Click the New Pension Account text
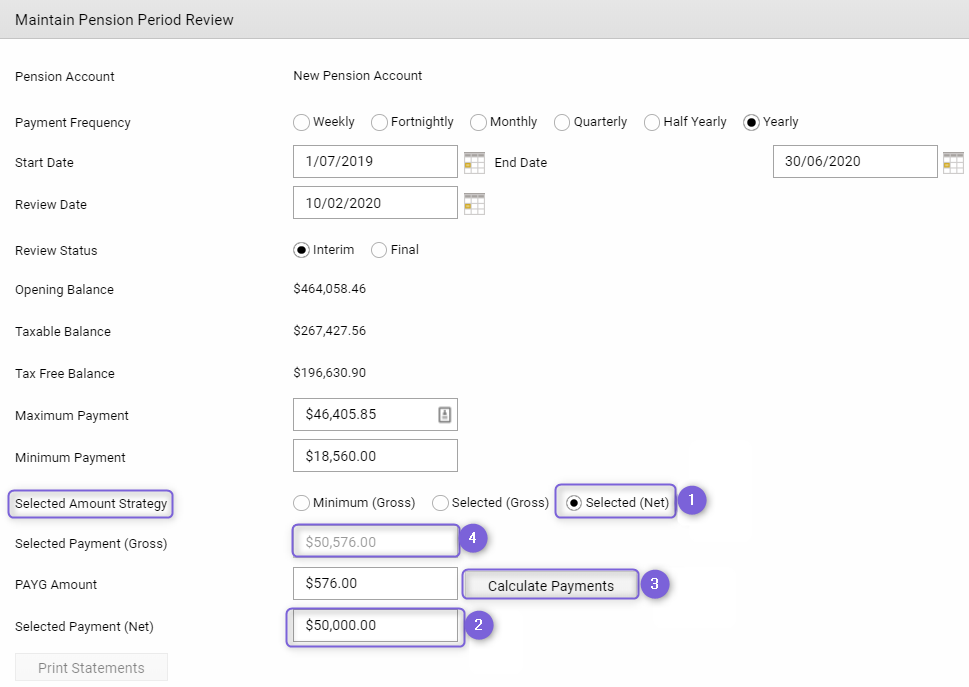The width and height of the screenshot is (969, 687). [x=357, y=75]
